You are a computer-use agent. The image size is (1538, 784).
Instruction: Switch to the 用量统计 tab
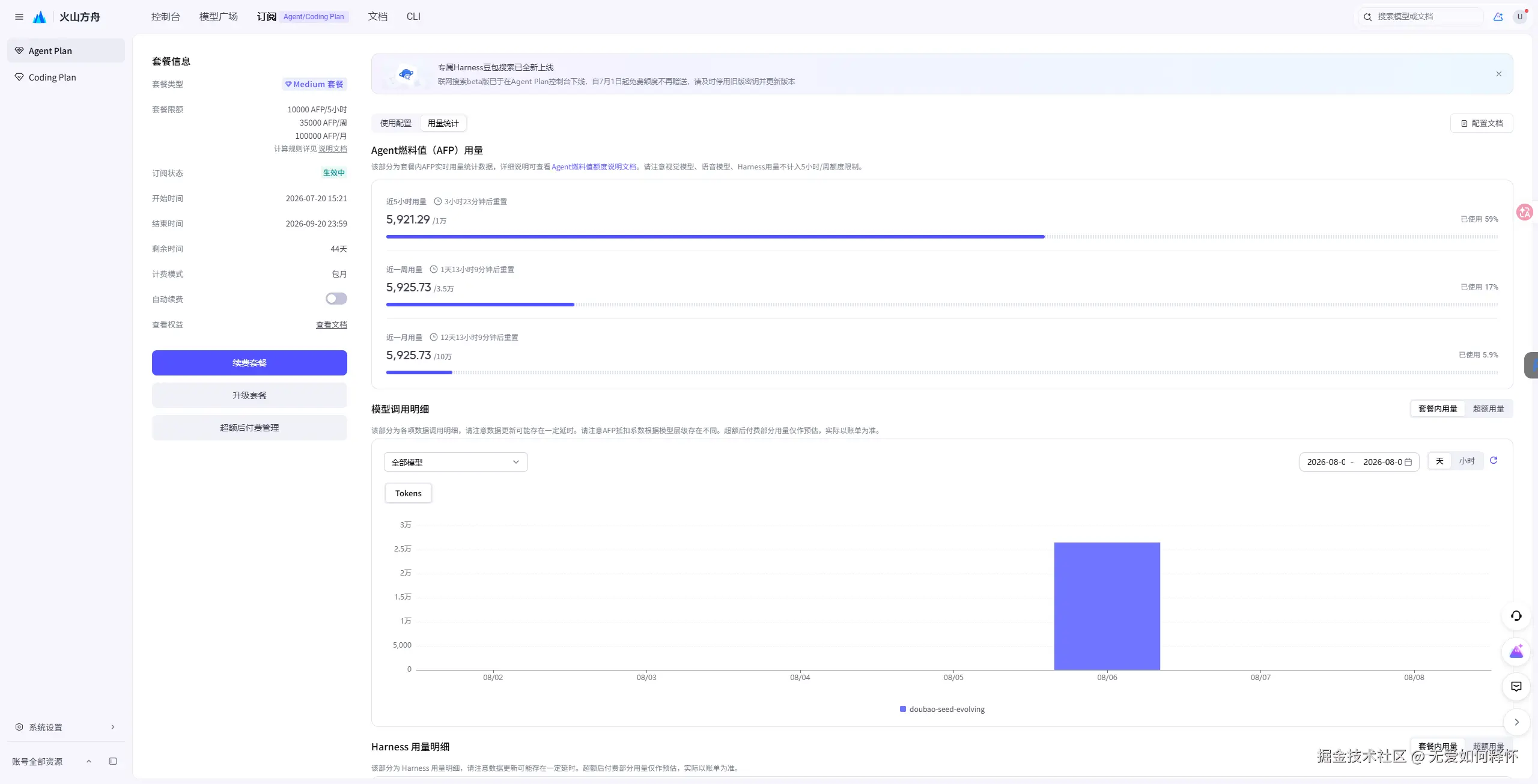pyautogui.click(x=443, y=123)
